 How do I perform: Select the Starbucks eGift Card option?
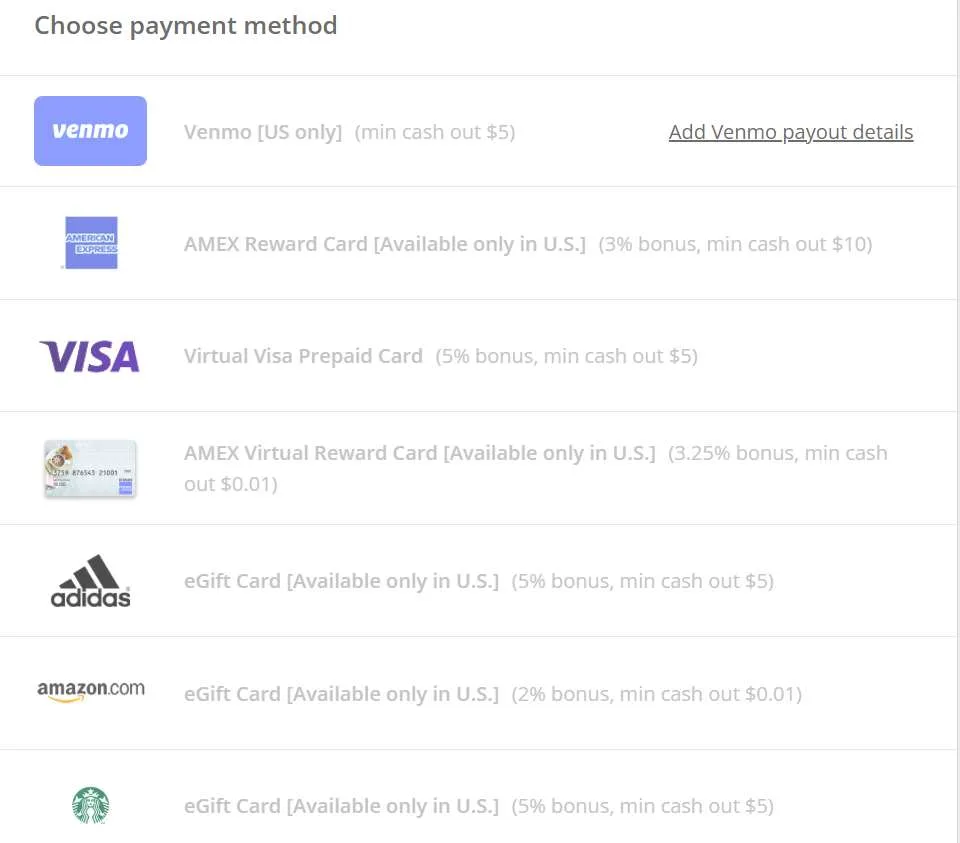pos(341,805)
